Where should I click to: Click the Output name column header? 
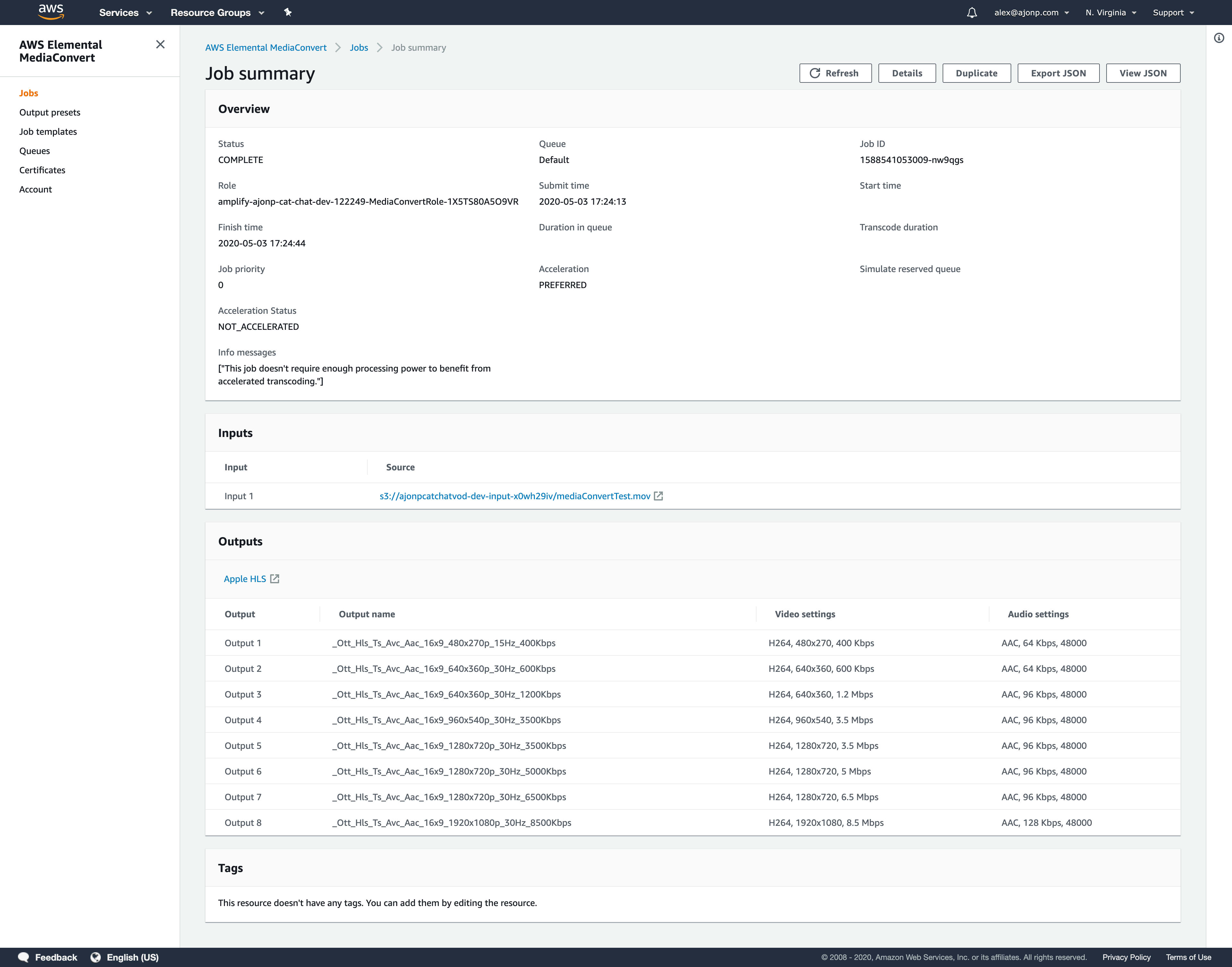pos(367,614)
